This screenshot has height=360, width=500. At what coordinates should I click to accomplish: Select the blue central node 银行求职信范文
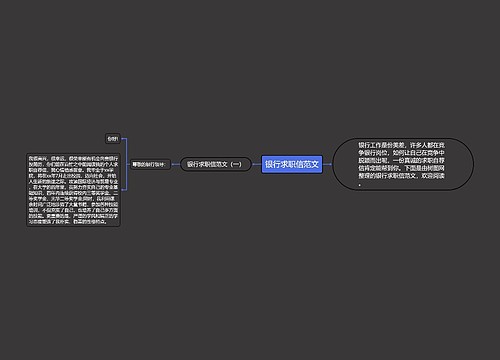292,164
